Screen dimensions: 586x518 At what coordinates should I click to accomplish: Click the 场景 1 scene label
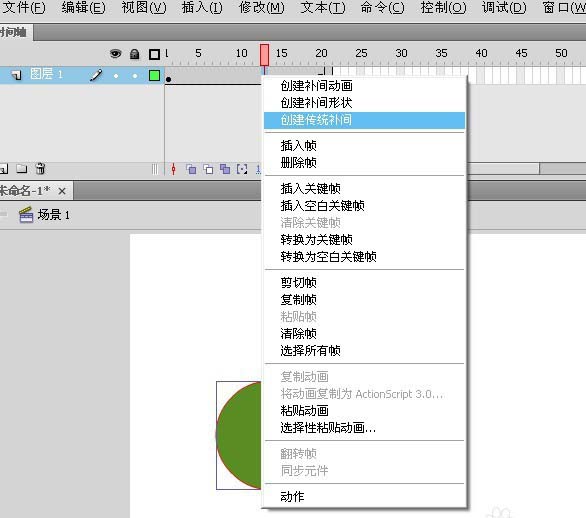click(53, 215)
